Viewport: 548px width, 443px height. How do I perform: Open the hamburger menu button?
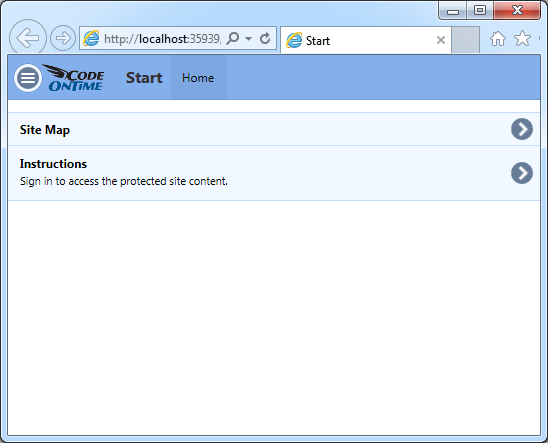[28, 78]
